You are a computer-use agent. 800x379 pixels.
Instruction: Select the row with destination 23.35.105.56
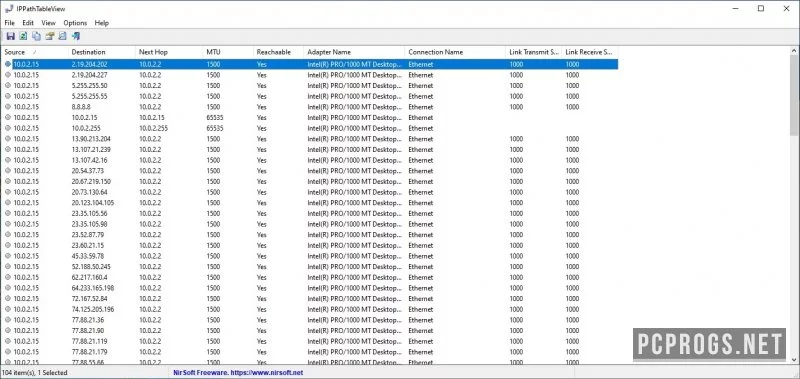click(x=309, y=214)
